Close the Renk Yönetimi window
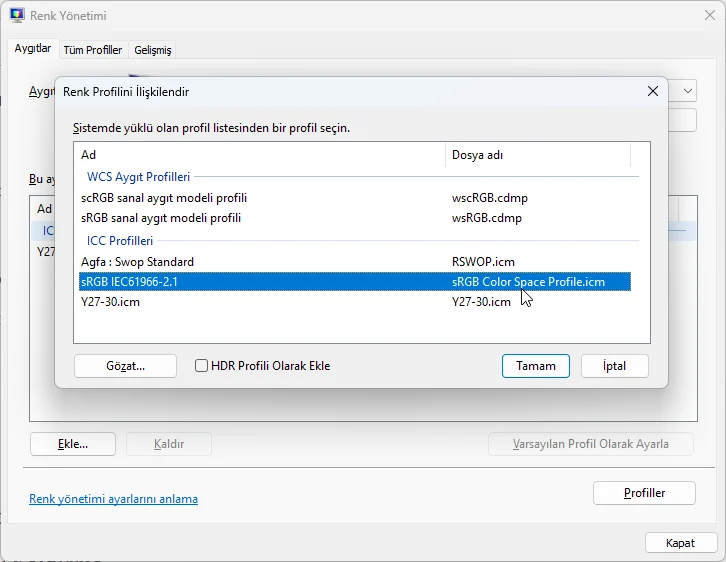Image resolution: width=726 pixels, height=562 pixels. pos(709,15)
